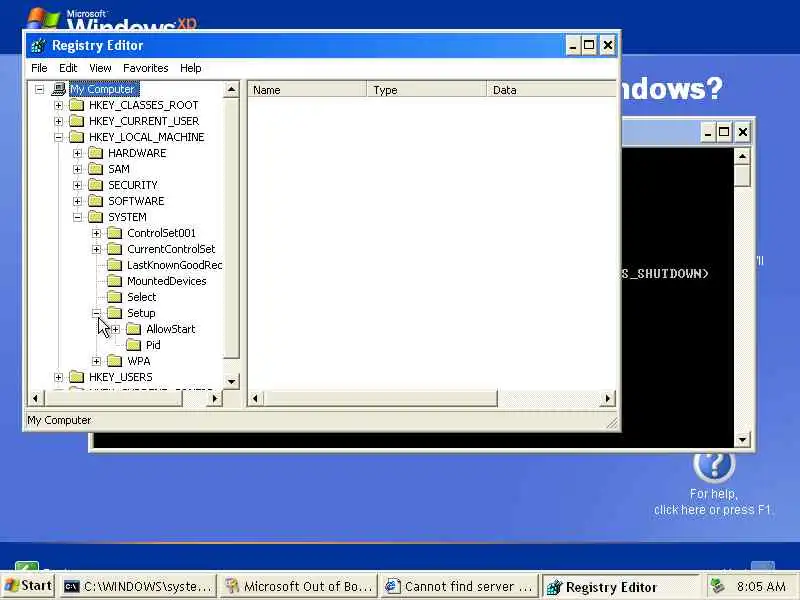
Task: Open the Favorites menu
Action: 145,68
